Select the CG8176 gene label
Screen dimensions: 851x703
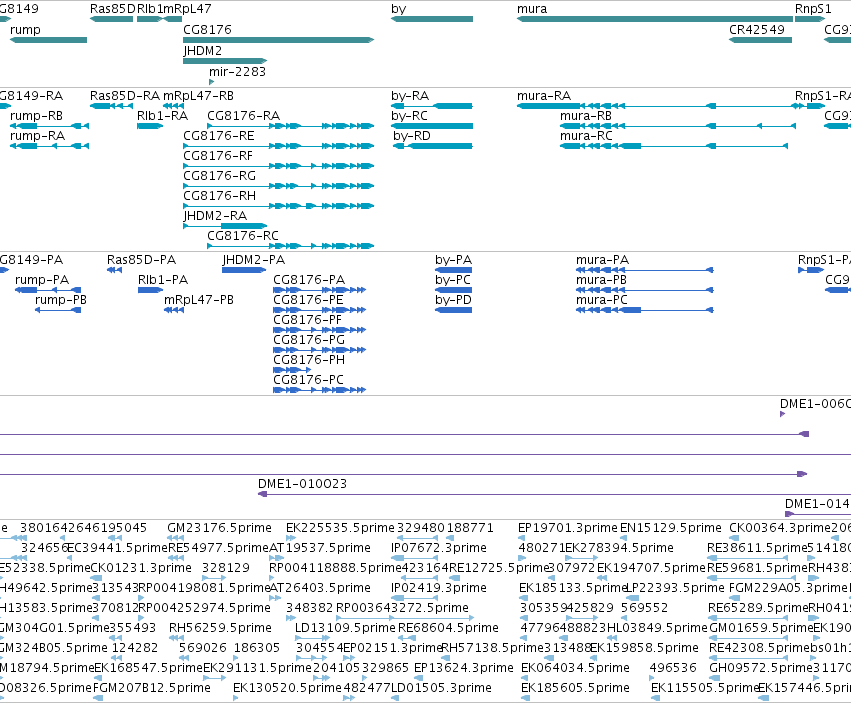[x=207, y=30]
